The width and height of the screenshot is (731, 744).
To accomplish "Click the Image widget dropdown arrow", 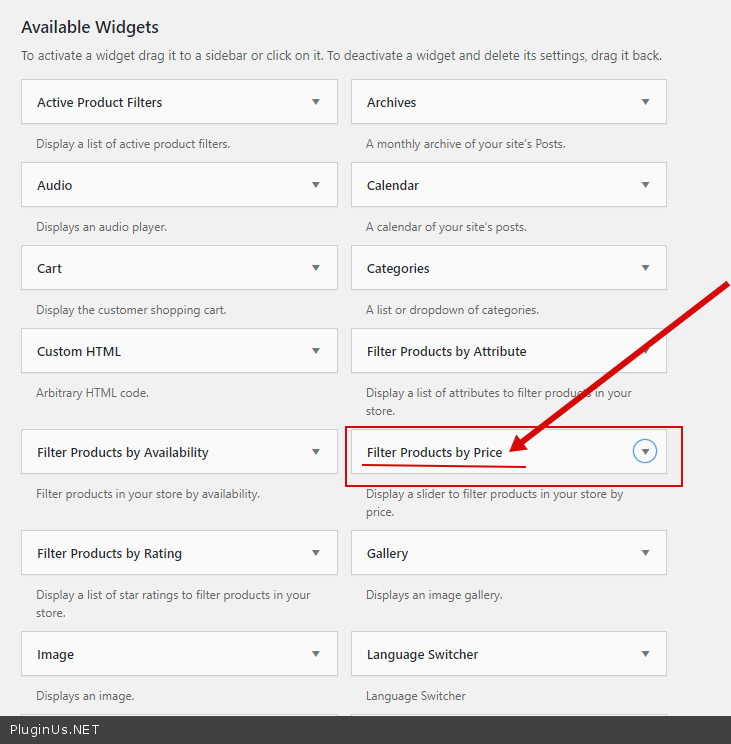I will click(x=316, y=654).
